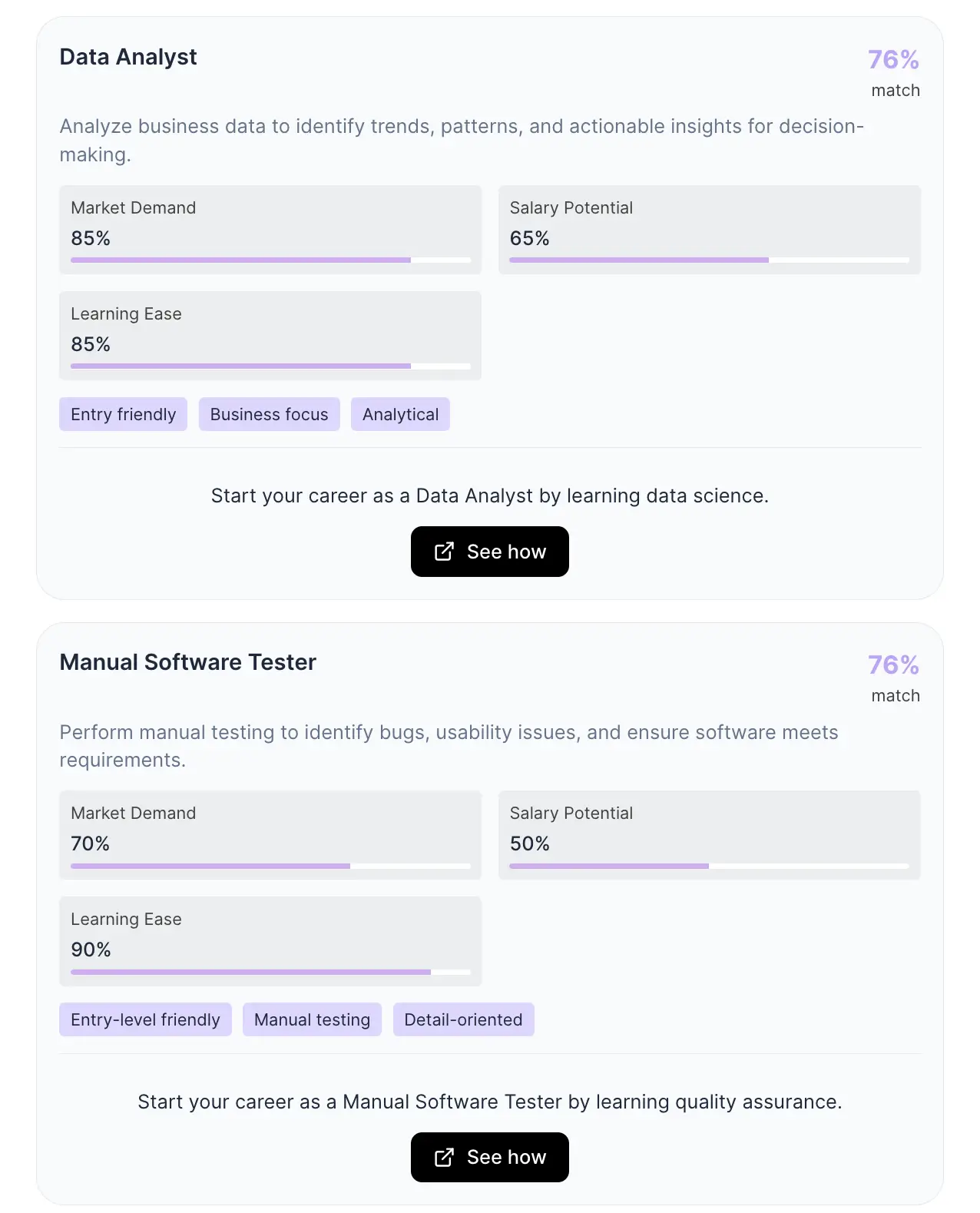Click the external-link icon in Data Analyst's See how button

[x=444, y=552]
